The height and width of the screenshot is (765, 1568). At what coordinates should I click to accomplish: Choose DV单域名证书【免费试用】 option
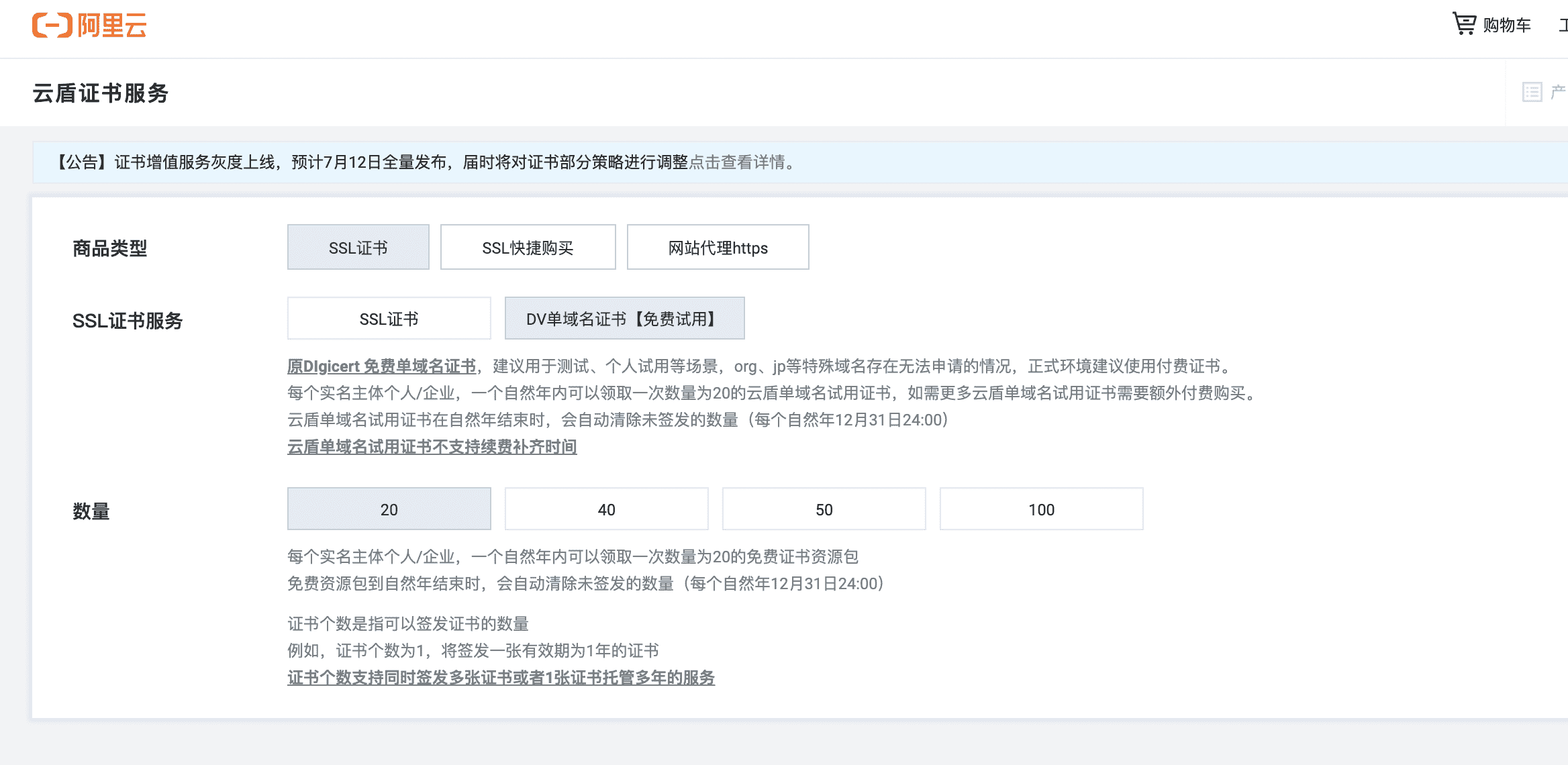click(625, 319)
